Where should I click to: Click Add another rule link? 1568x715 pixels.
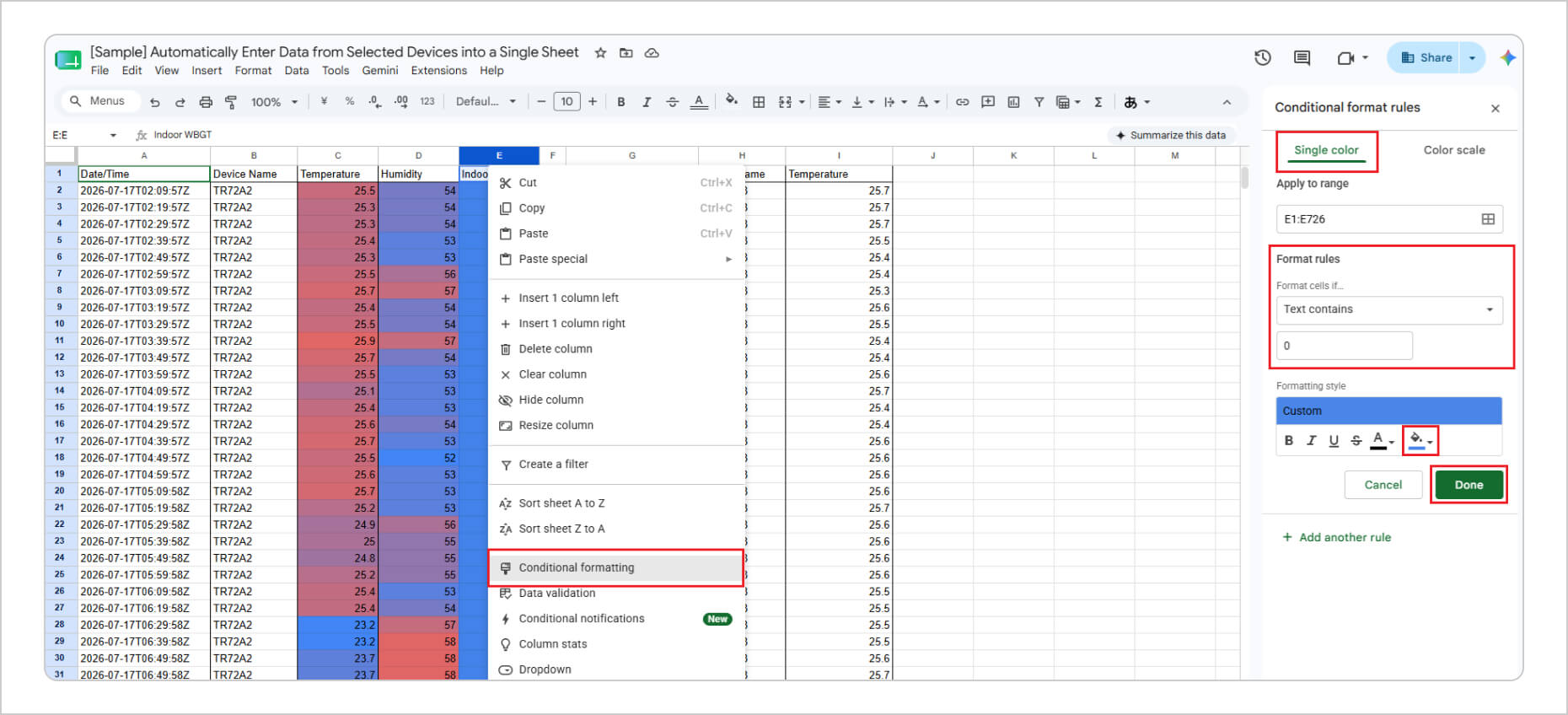click(x=1337, y=537)
